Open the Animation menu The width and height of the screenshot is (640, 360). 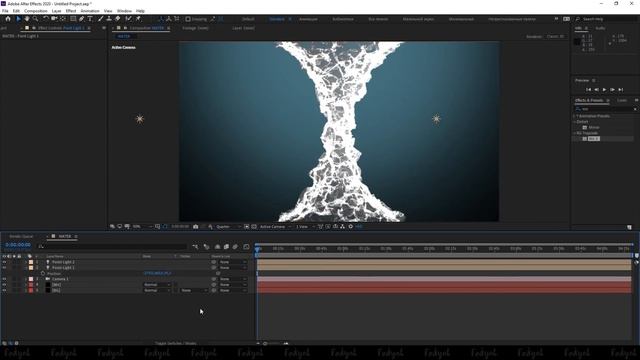tap(90, 11)
